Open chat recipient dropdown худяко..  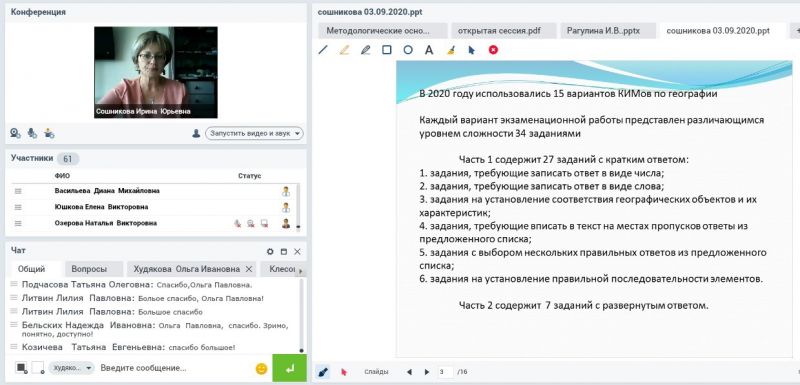click(72, 368)
